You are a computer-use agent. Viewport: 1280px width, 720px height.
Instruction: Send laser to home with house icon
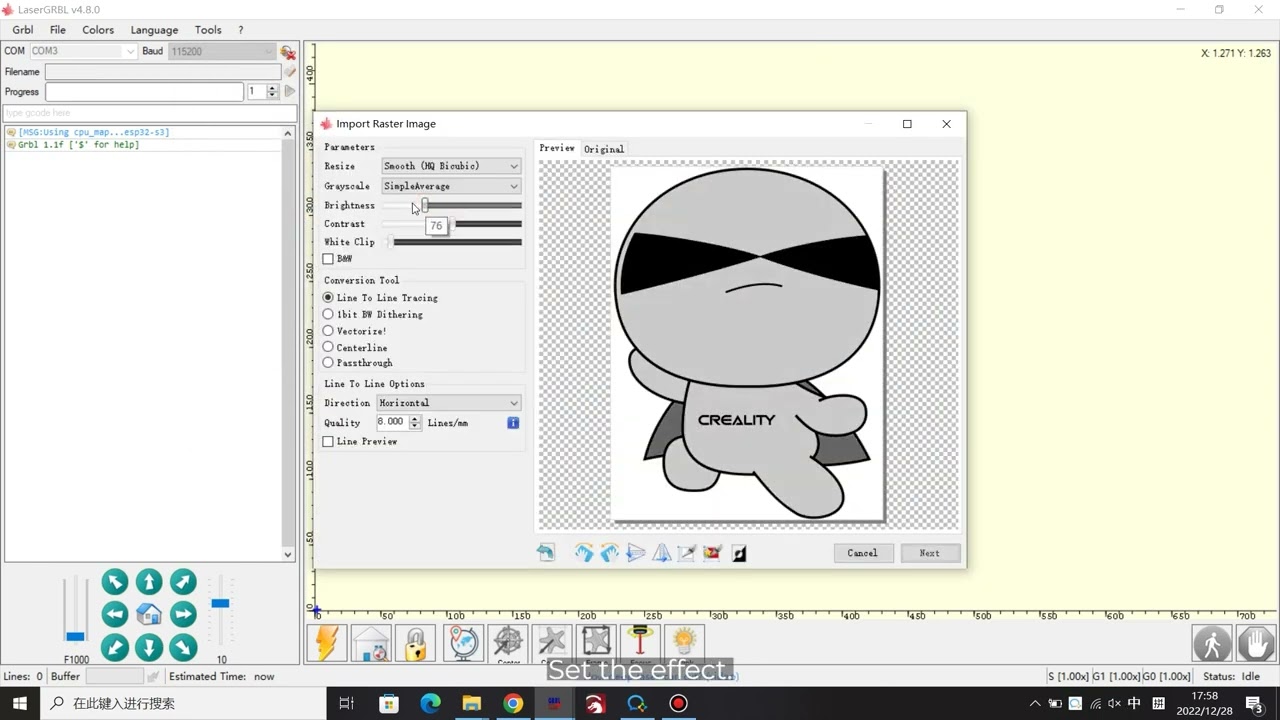[149, 614]
